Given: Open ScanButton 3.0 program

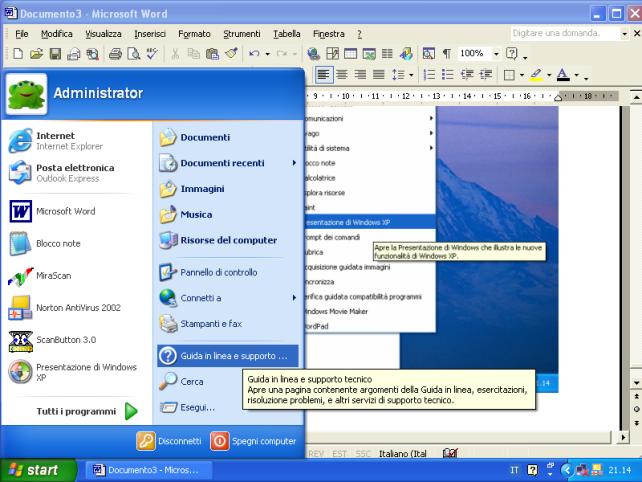Looking at the screenshot, I should tap(76, 340).
